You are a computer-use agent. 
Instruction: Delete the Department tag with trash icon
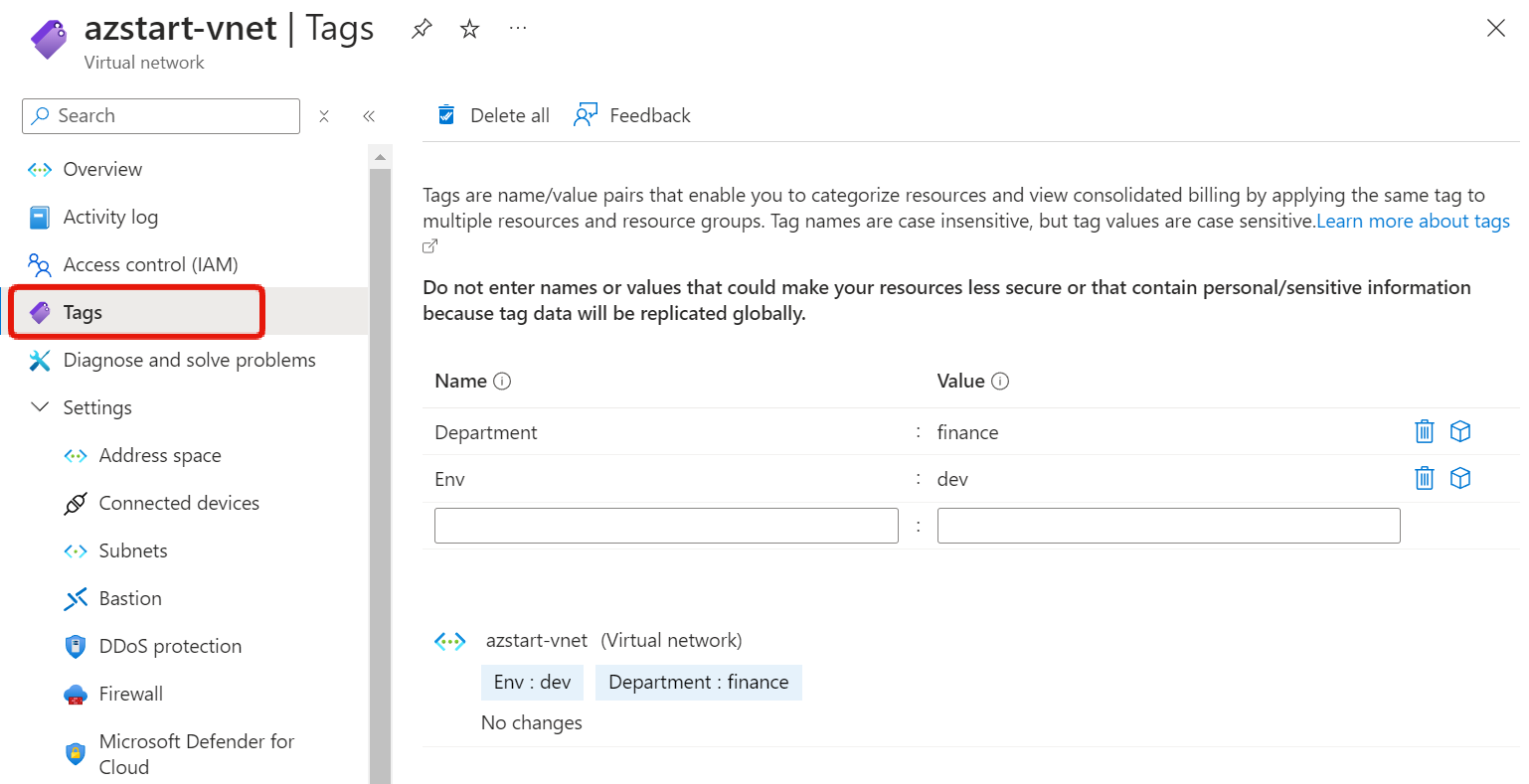click(x=1425, y=431)
